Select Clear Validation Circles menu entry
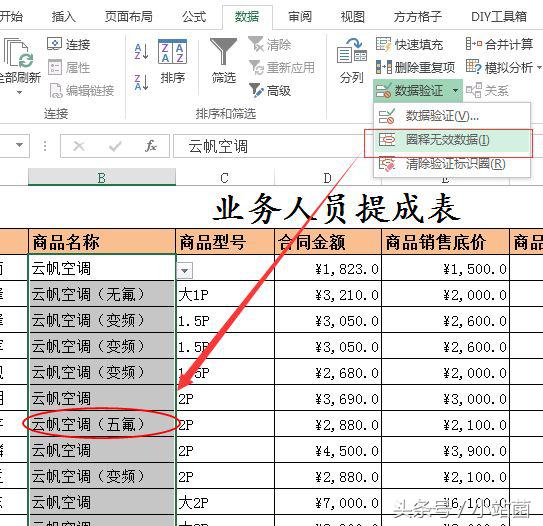The height and width of the screenshot is (526, 543). [x=452, y=163]
